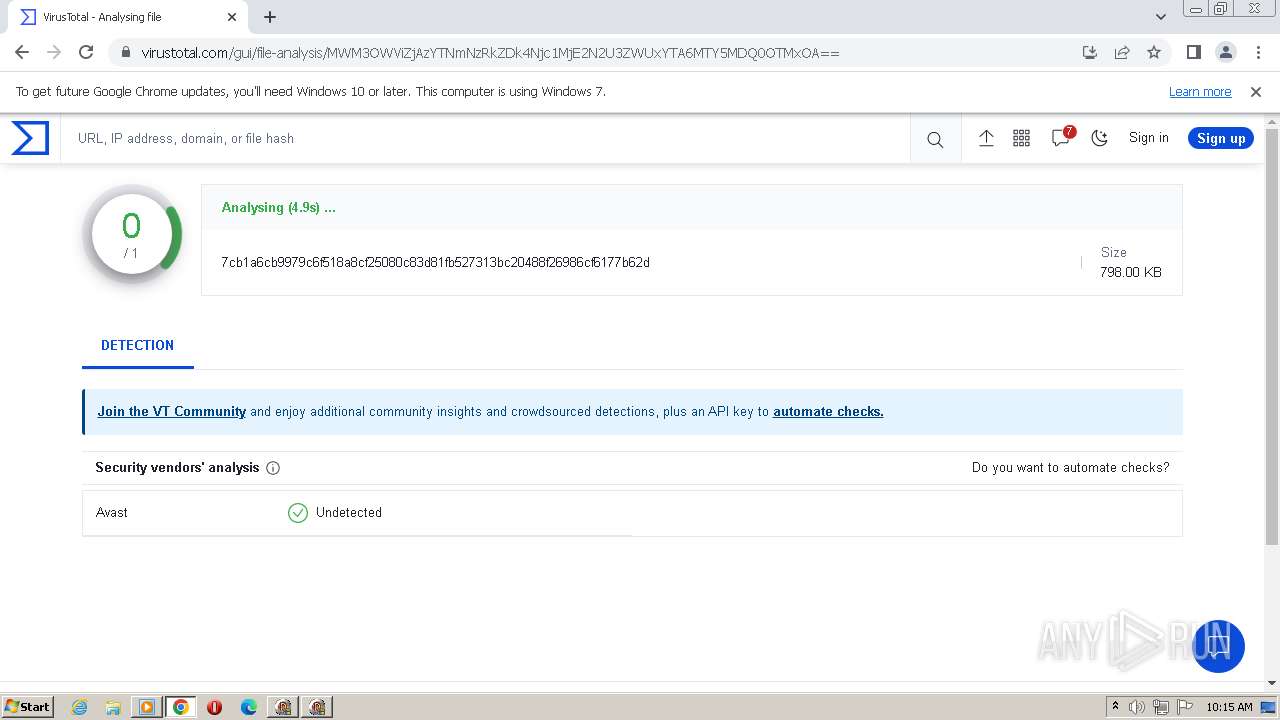
Task: Click the Learn more link
Action: pyautogui.click(x=1200, y=92)
